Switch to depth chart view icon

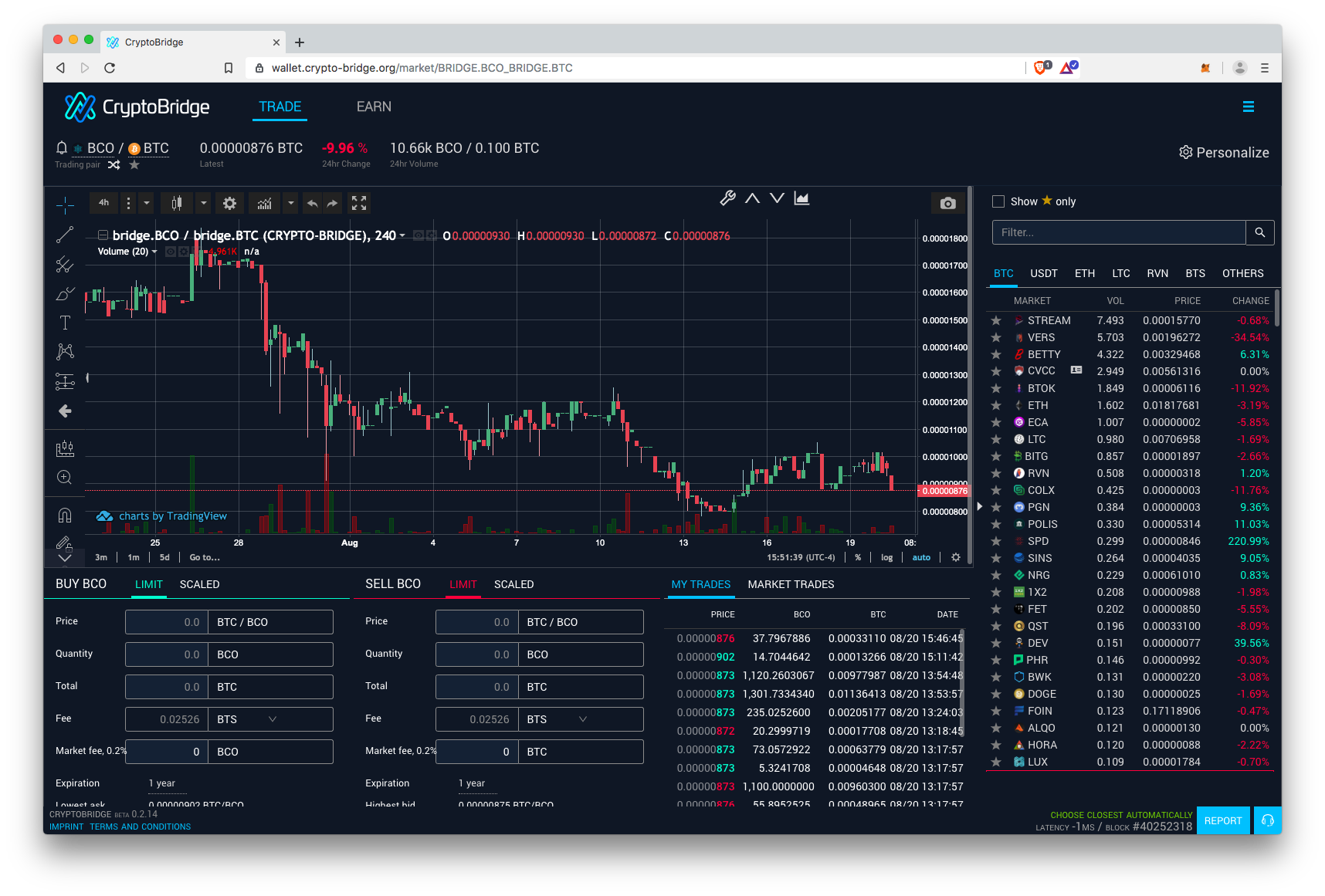(801, 198)
